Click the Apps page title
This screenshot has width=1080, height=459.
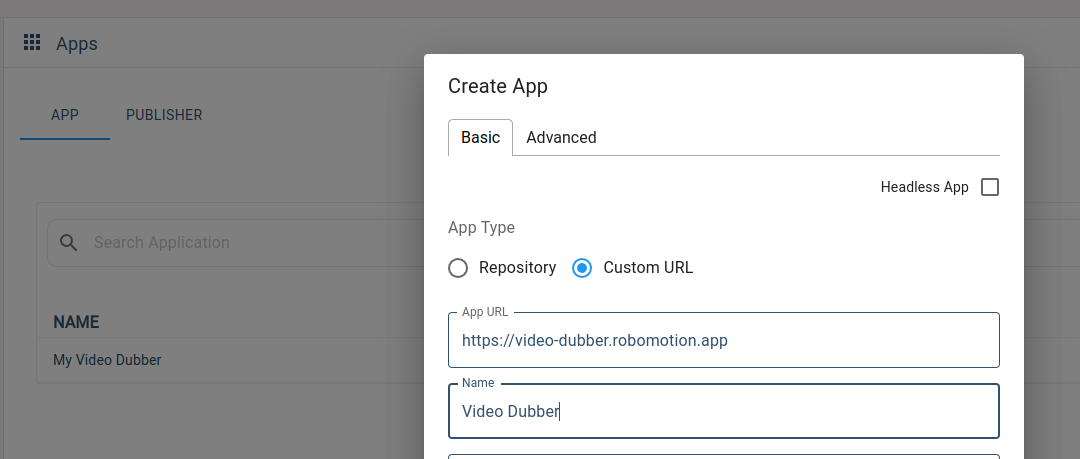77,43
